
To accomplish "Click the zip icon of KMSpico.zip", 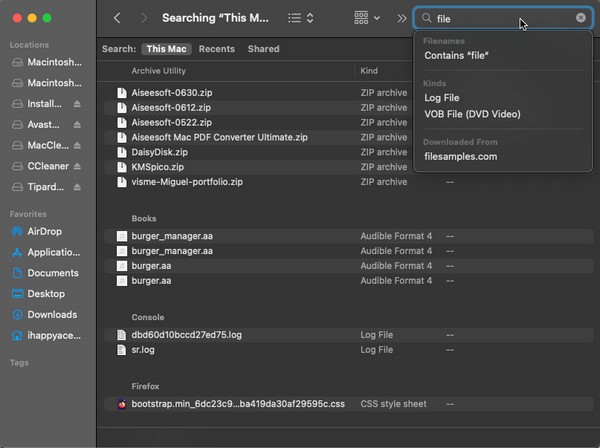I will pos(122,167).
